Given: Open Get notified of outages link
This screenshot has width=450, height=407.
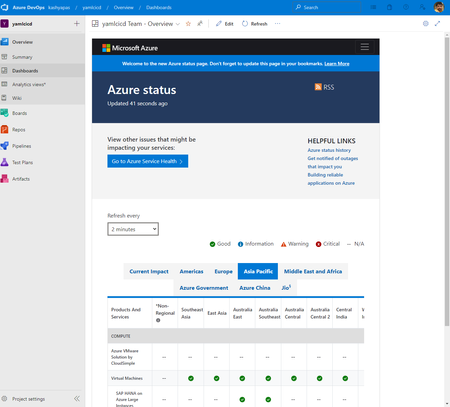Looking at the screenshot, I should (x=333, y=162).
